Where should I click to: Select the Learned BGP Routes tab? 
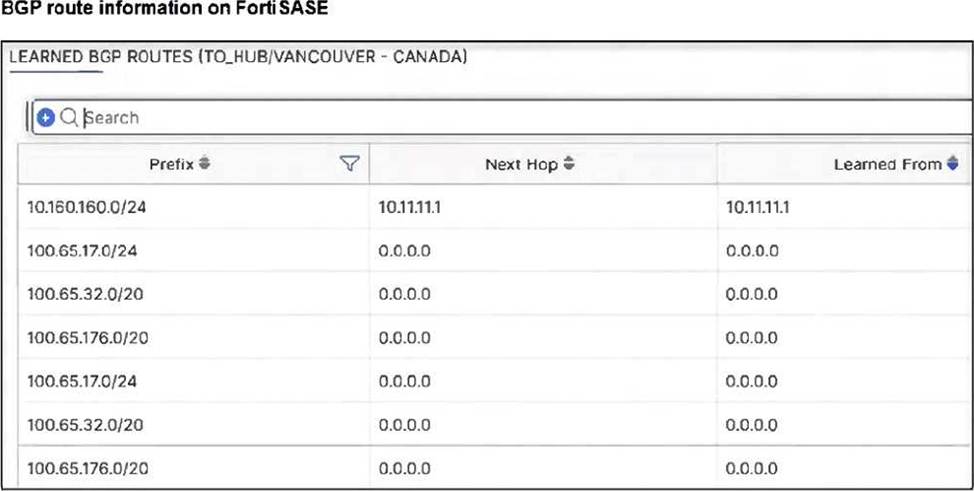click(238, 57)
